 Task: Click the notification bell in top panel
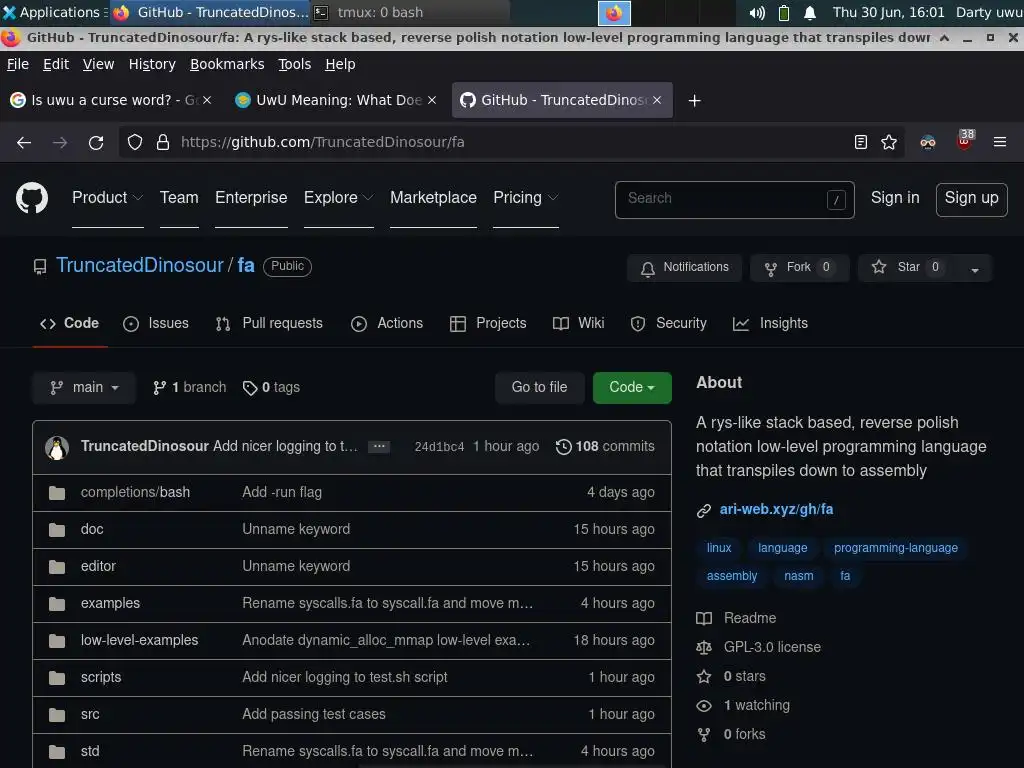(810, 12)
